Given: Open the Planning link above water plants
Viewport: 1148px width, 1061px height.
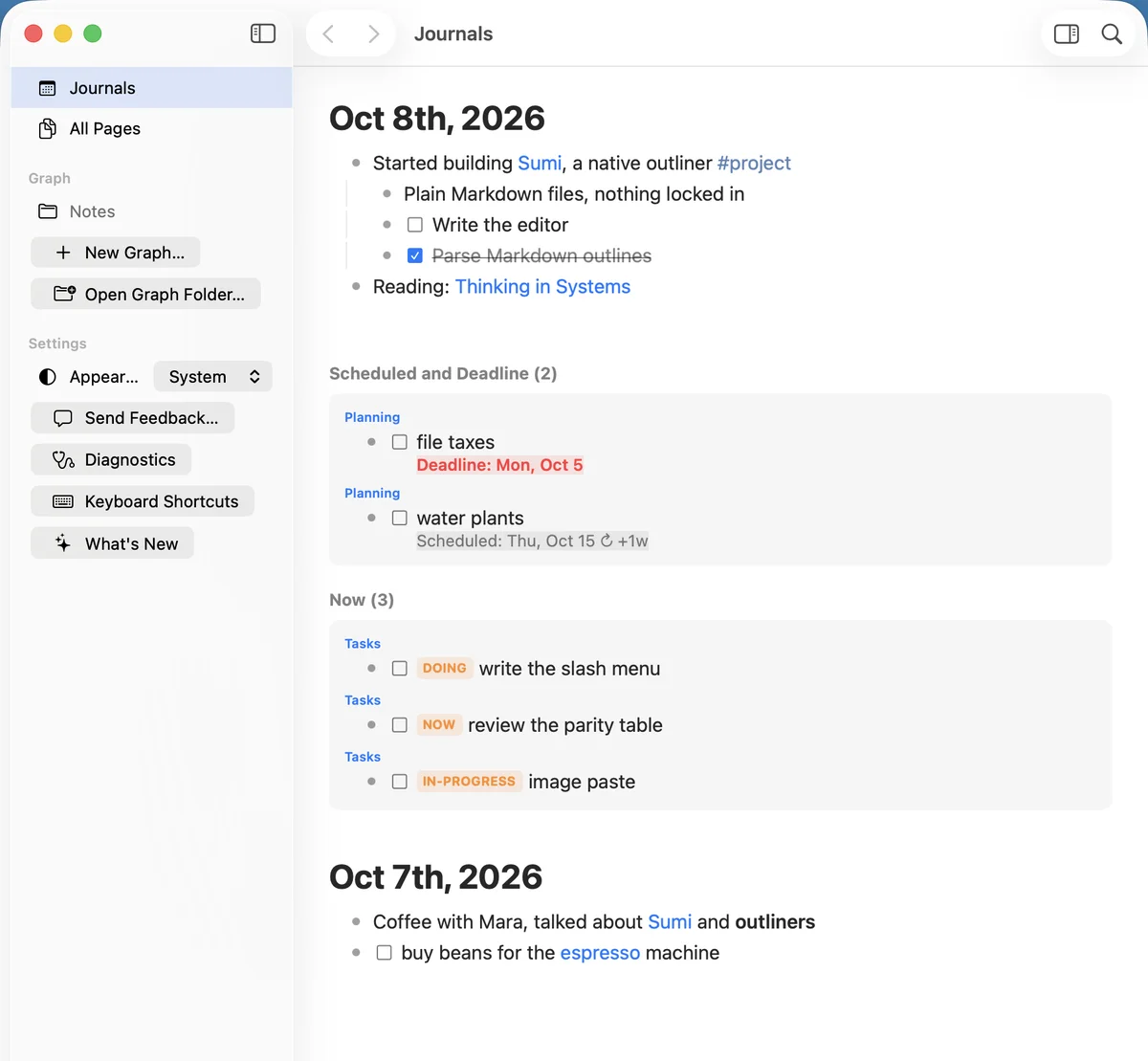Looking at the screenshot, I should click(372, 493).
